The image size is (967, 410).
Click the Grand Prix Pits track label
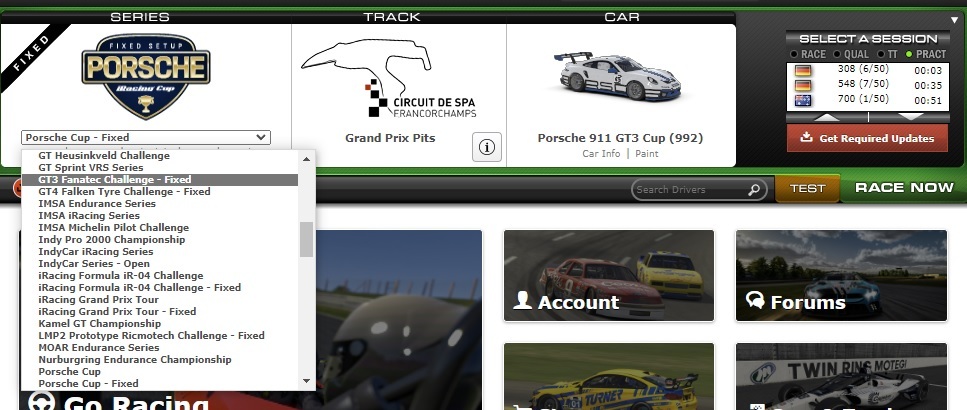[390, 138]
